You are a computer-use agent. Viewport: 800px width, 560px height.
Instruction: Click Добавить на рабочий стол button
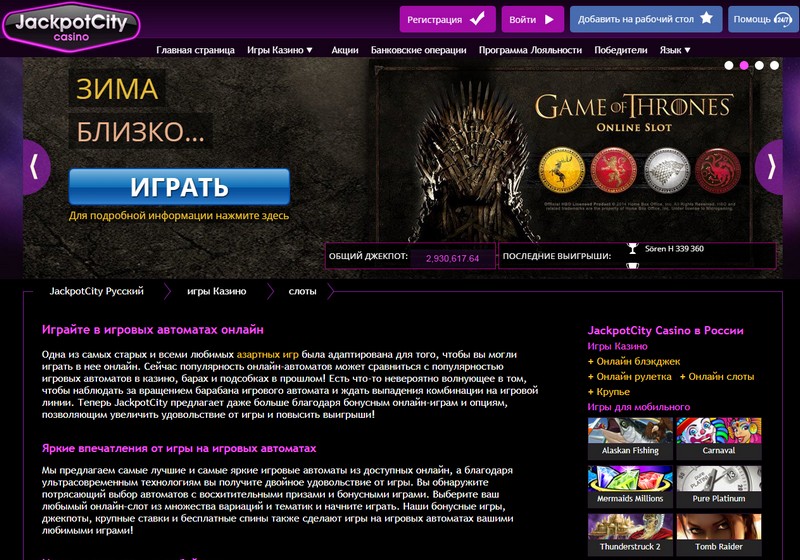pos(646,19)
